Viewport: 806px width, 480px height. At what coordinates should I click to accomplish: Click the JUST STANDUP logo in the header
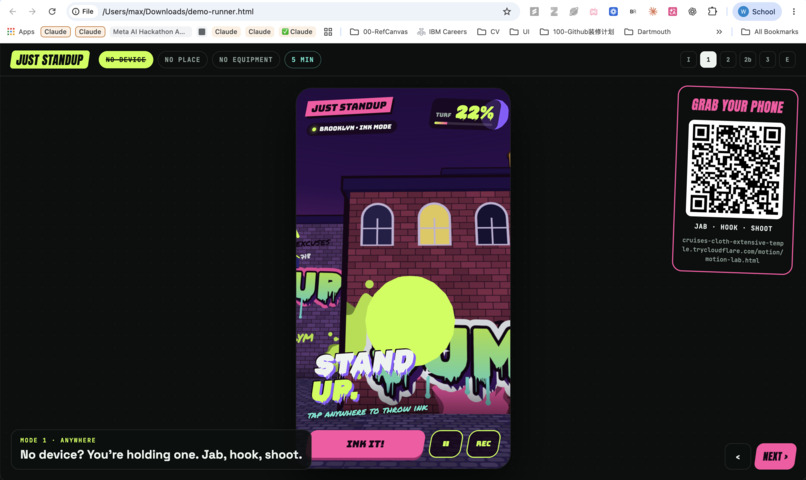pyautogui.click(x=50, y=60)
